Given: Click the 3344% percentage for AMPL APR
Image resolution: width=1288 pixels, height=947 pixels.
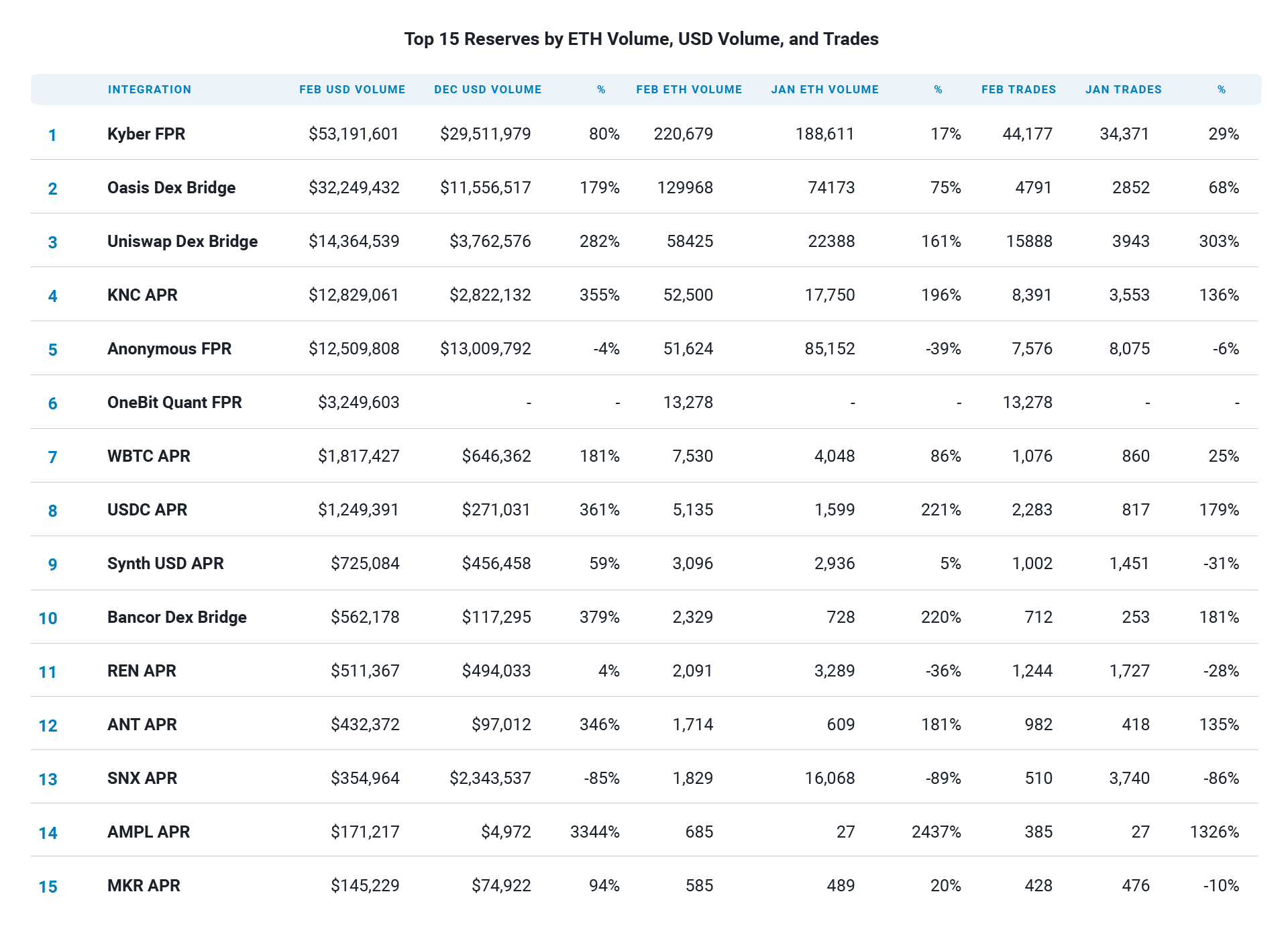Looking at the screenshot, I should click(594, 832).
